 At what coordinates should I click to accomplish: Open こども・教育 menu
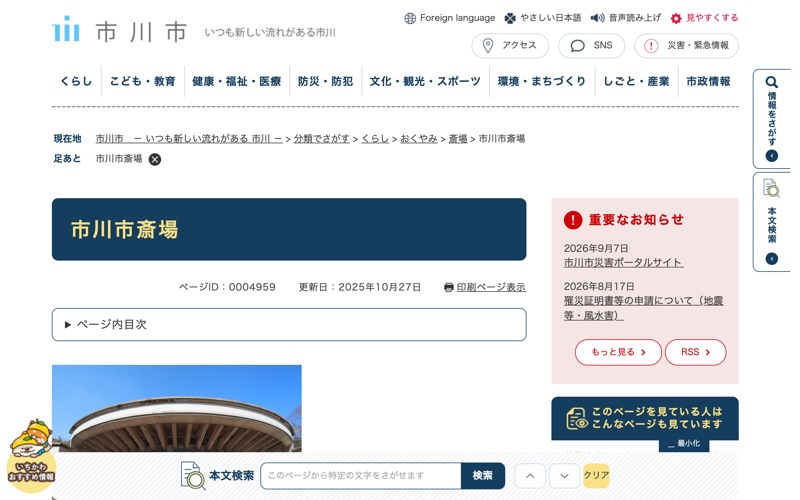(143, 81)
